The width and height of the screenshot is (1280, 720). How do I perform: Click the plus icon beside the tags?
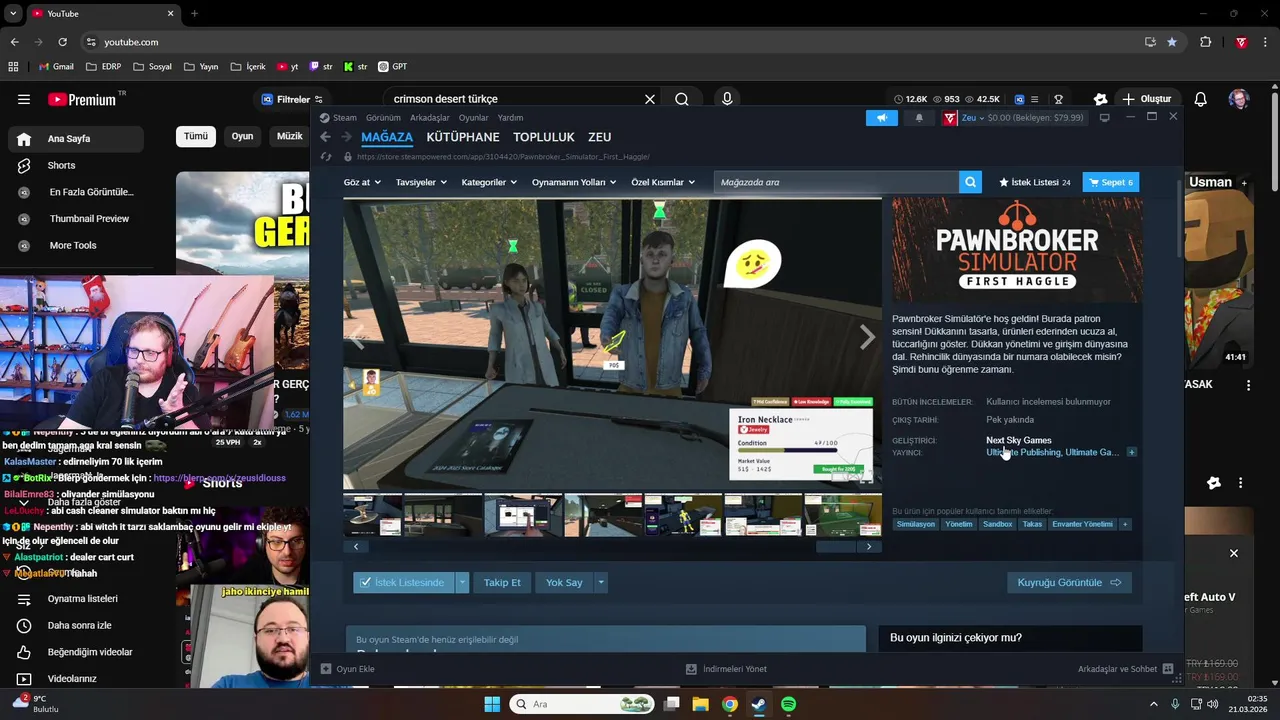coord(1125,524)
